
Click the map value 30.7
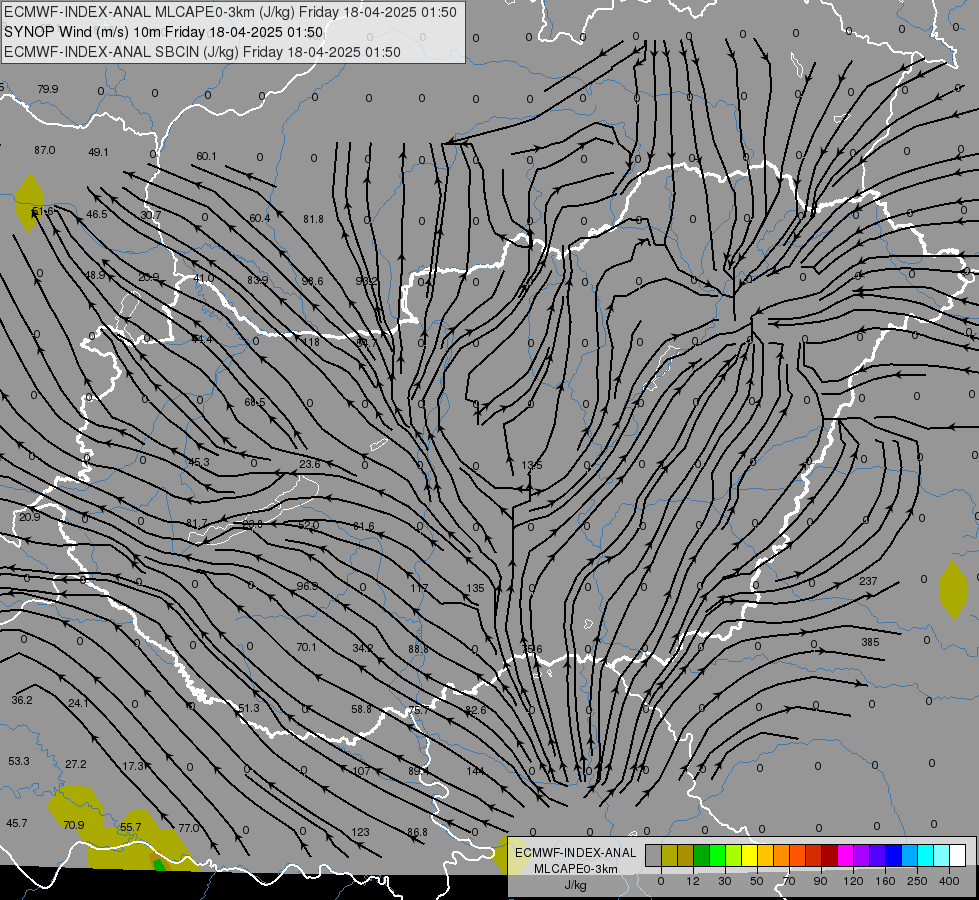pyautogui.click(x=150, y=215)
